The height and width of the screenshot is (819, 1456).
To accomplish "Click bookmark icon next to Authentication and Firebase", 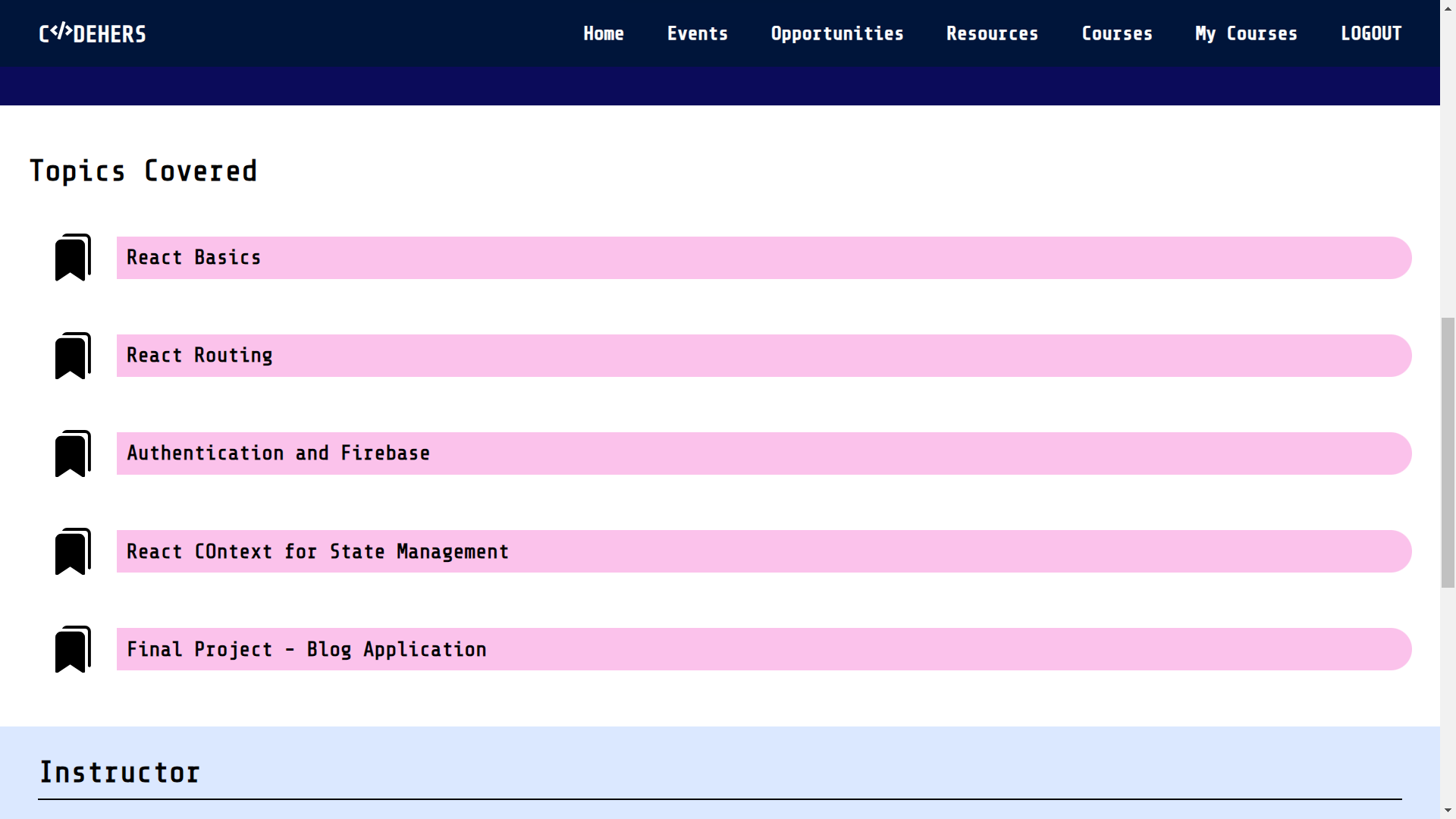I will point(73,453).
